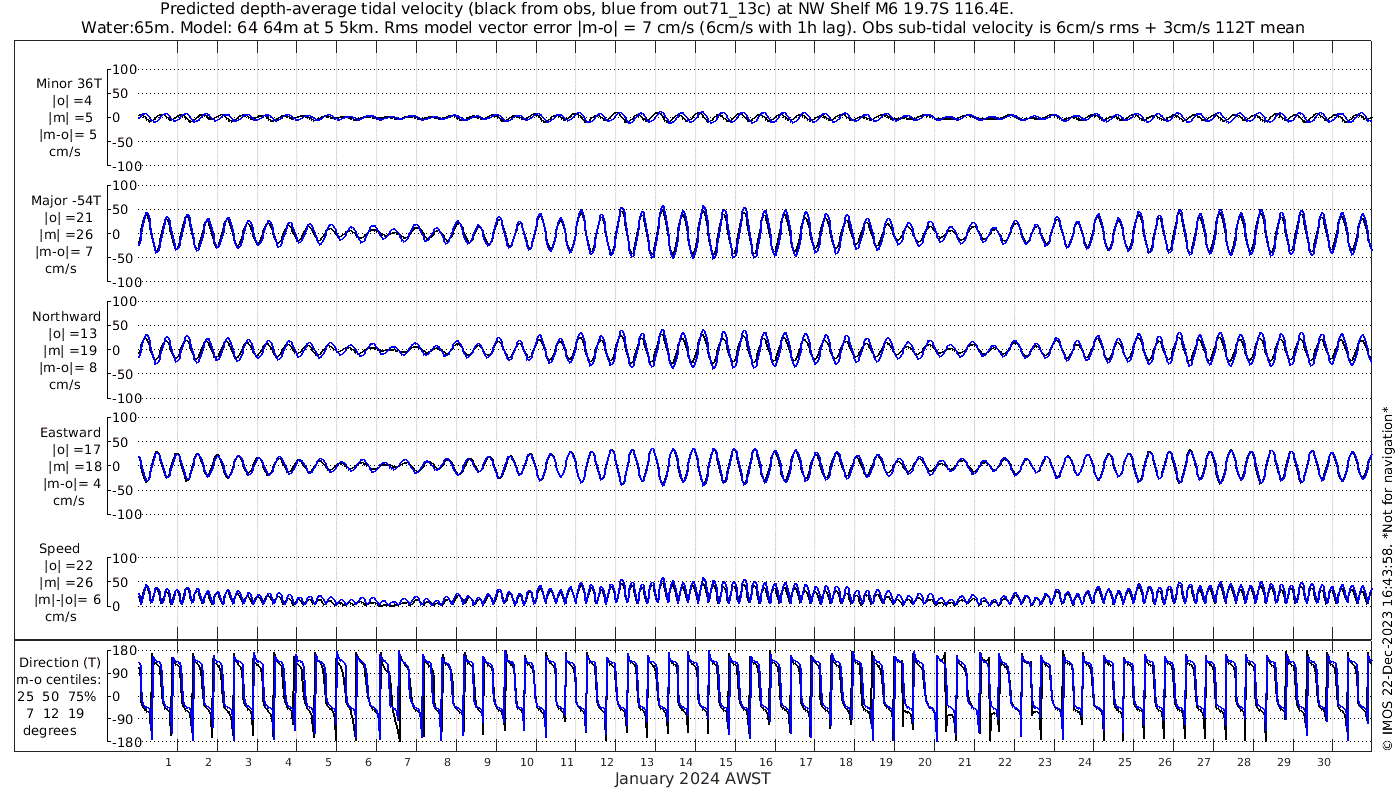Click the 'Speed' panel label
The height and width of the screenshot is (800, 1400).
coord(60,549)
